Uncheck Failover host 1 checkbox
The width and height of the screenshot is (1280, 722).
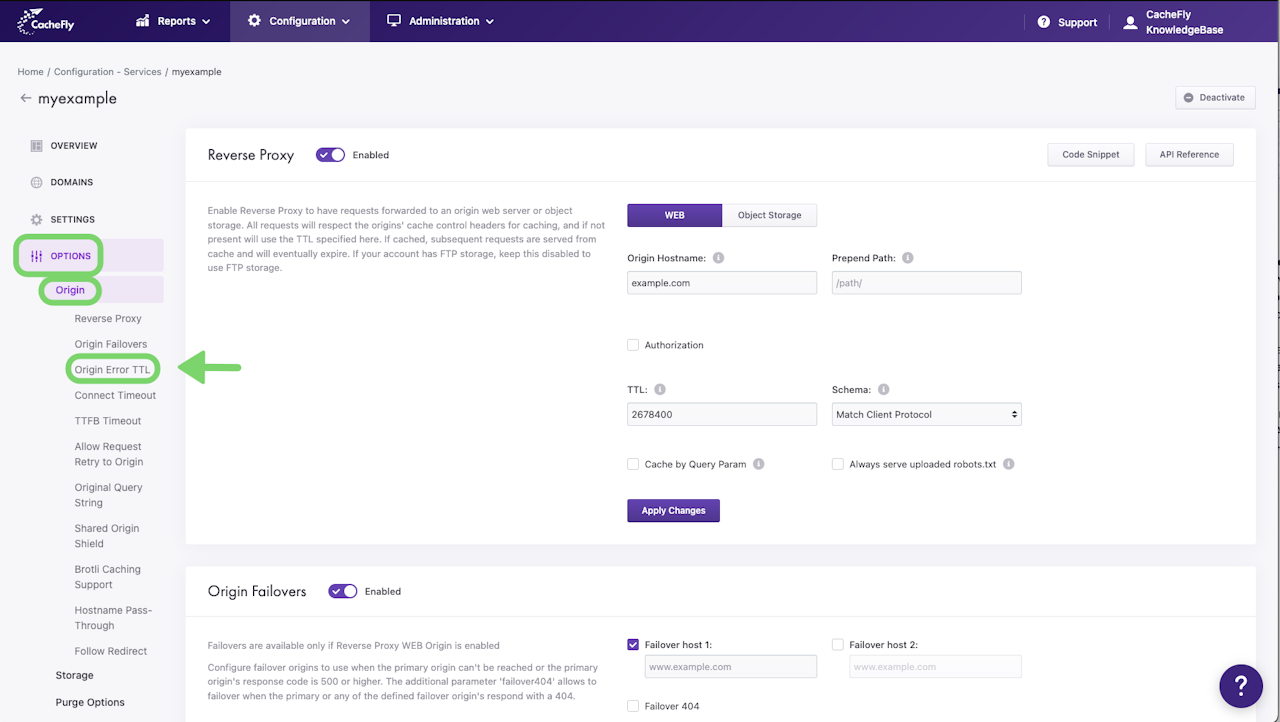pos(633,645)
